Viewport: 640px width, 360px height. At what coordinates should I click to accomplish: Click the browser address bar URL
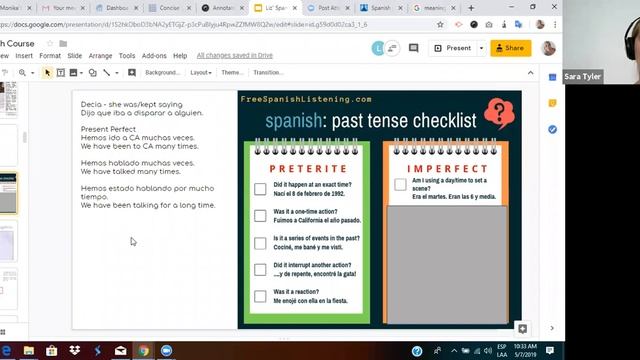[184, 24]
